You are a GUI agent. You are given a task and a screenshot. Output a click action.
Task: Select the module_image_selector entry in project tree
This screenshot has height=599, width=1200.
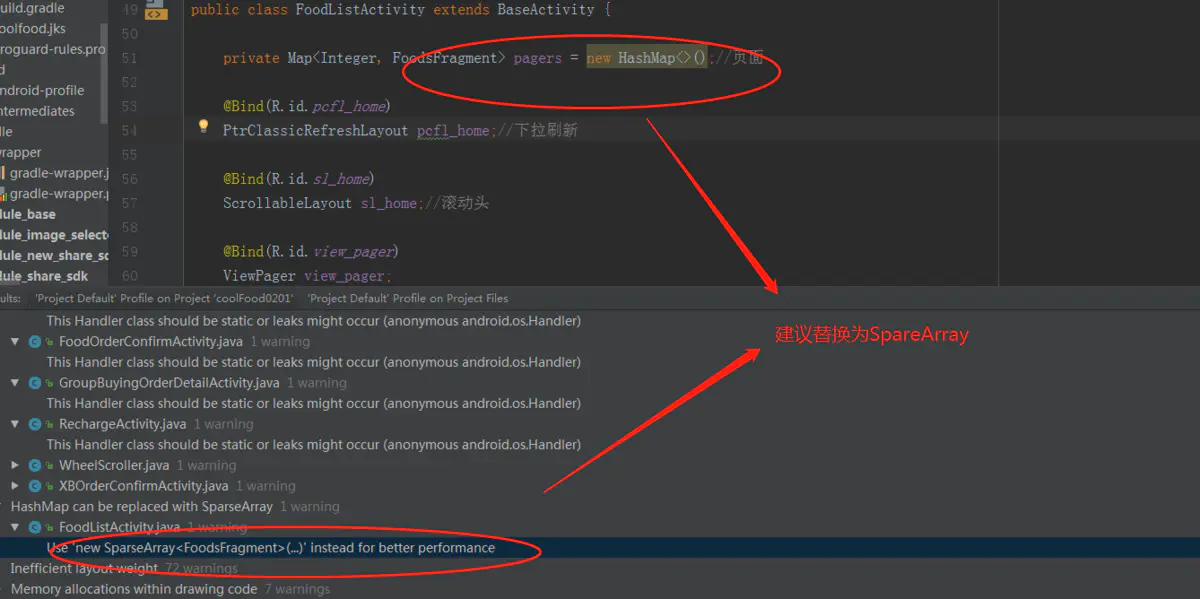point(54,235)
